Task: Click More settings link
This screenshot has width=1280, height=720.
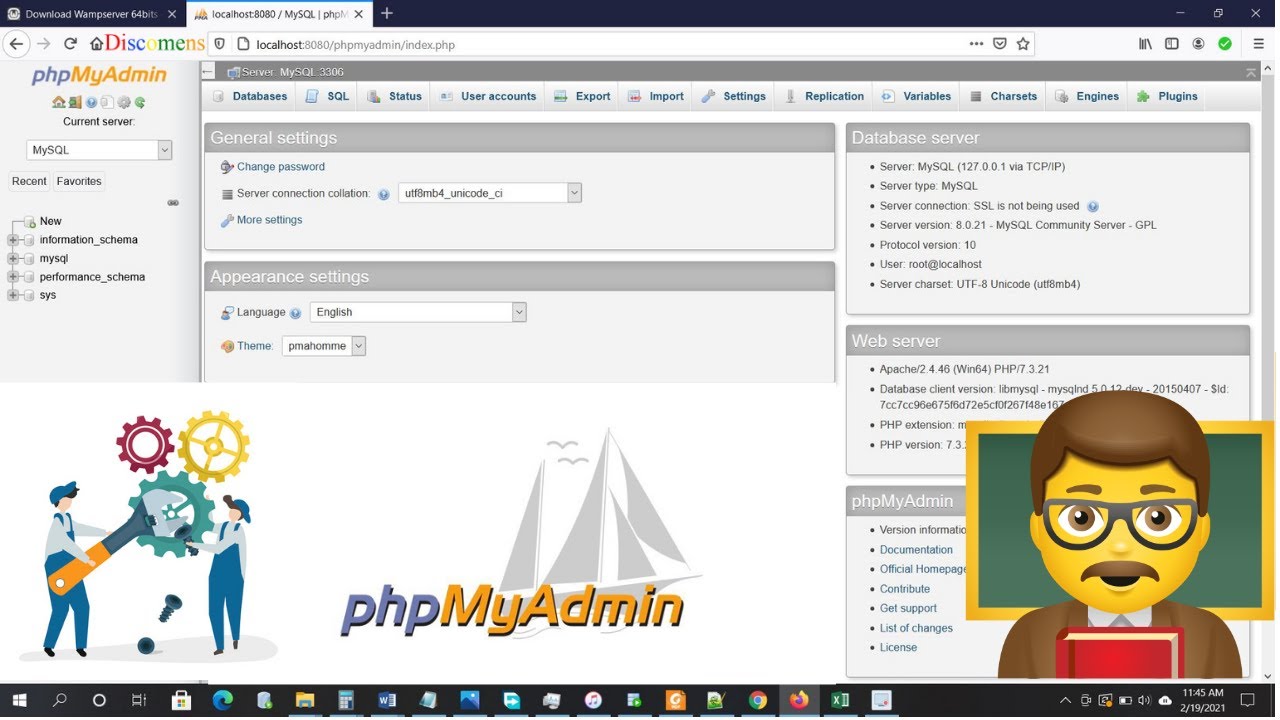Action: coord(269,220)
